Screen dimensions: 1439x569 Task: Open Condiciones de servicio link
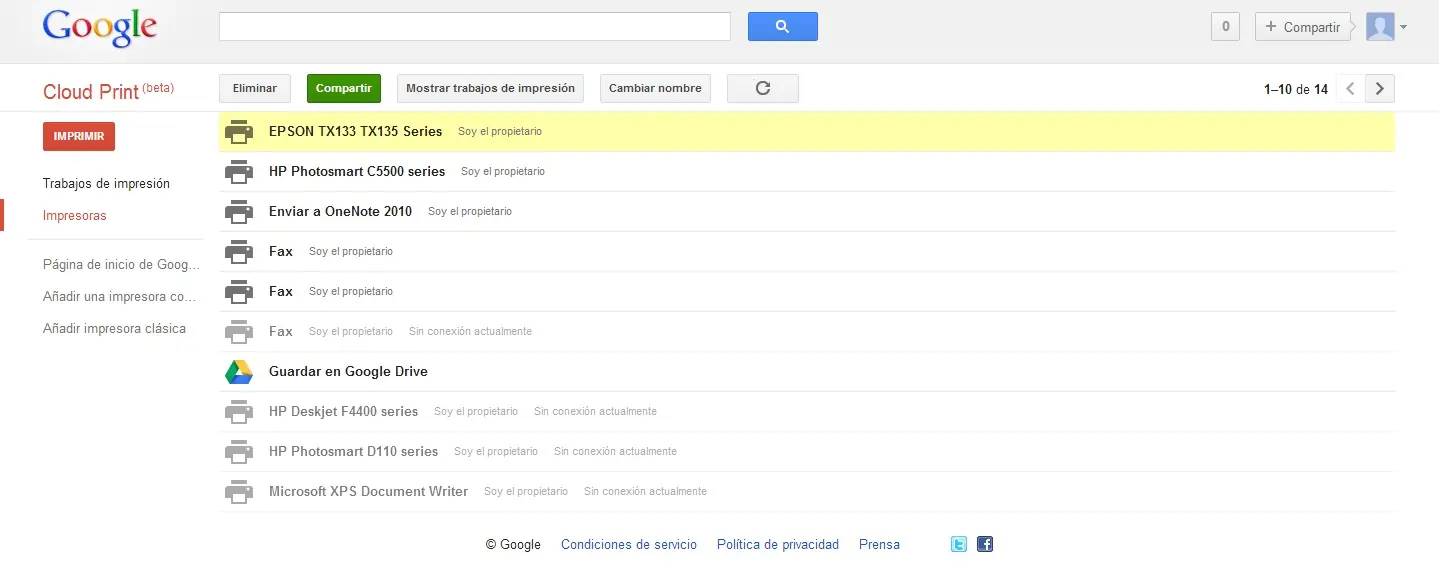pos(629,544)
